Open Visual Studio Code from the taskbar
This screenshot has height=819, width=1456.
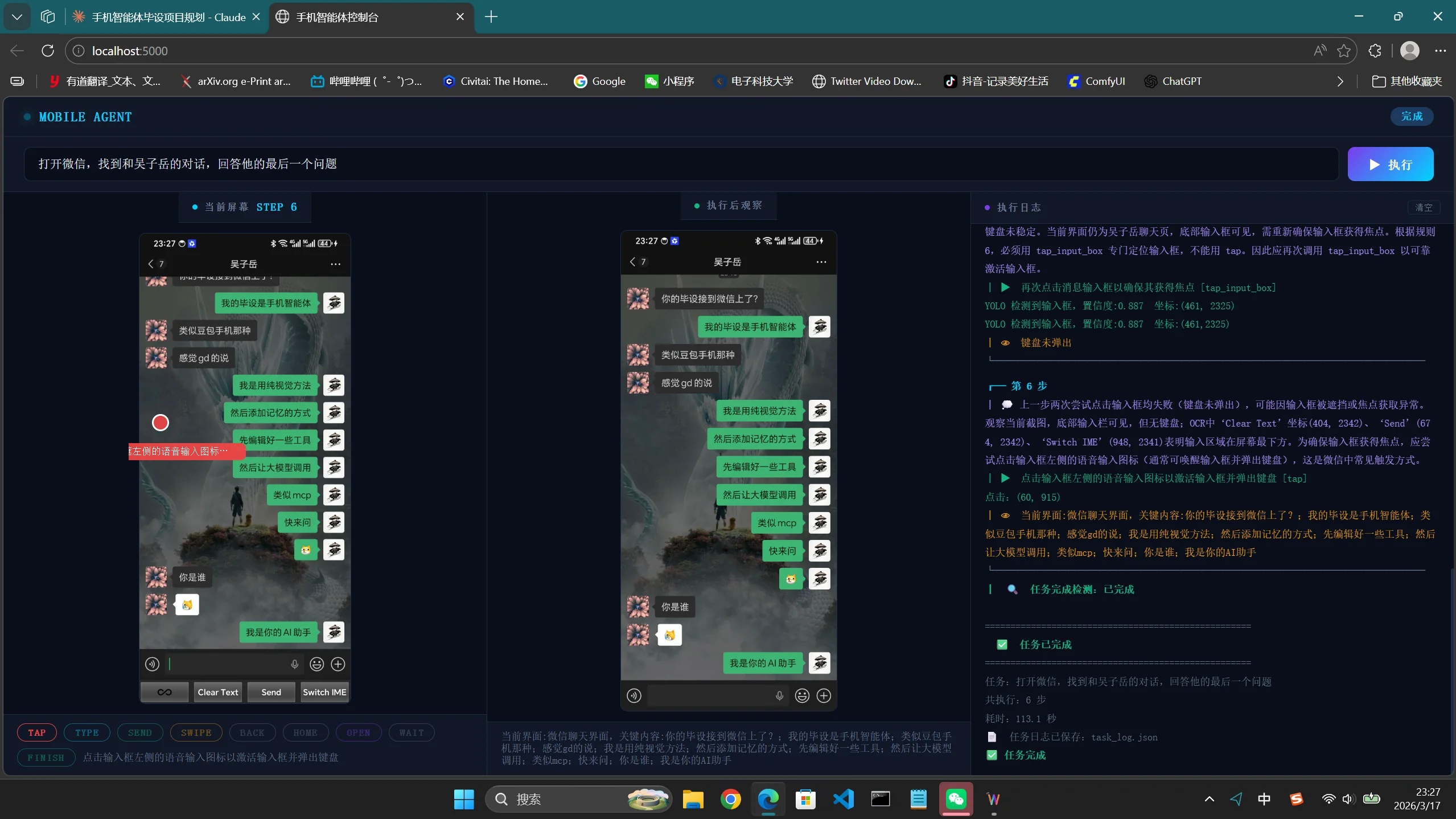pos(843,799)
